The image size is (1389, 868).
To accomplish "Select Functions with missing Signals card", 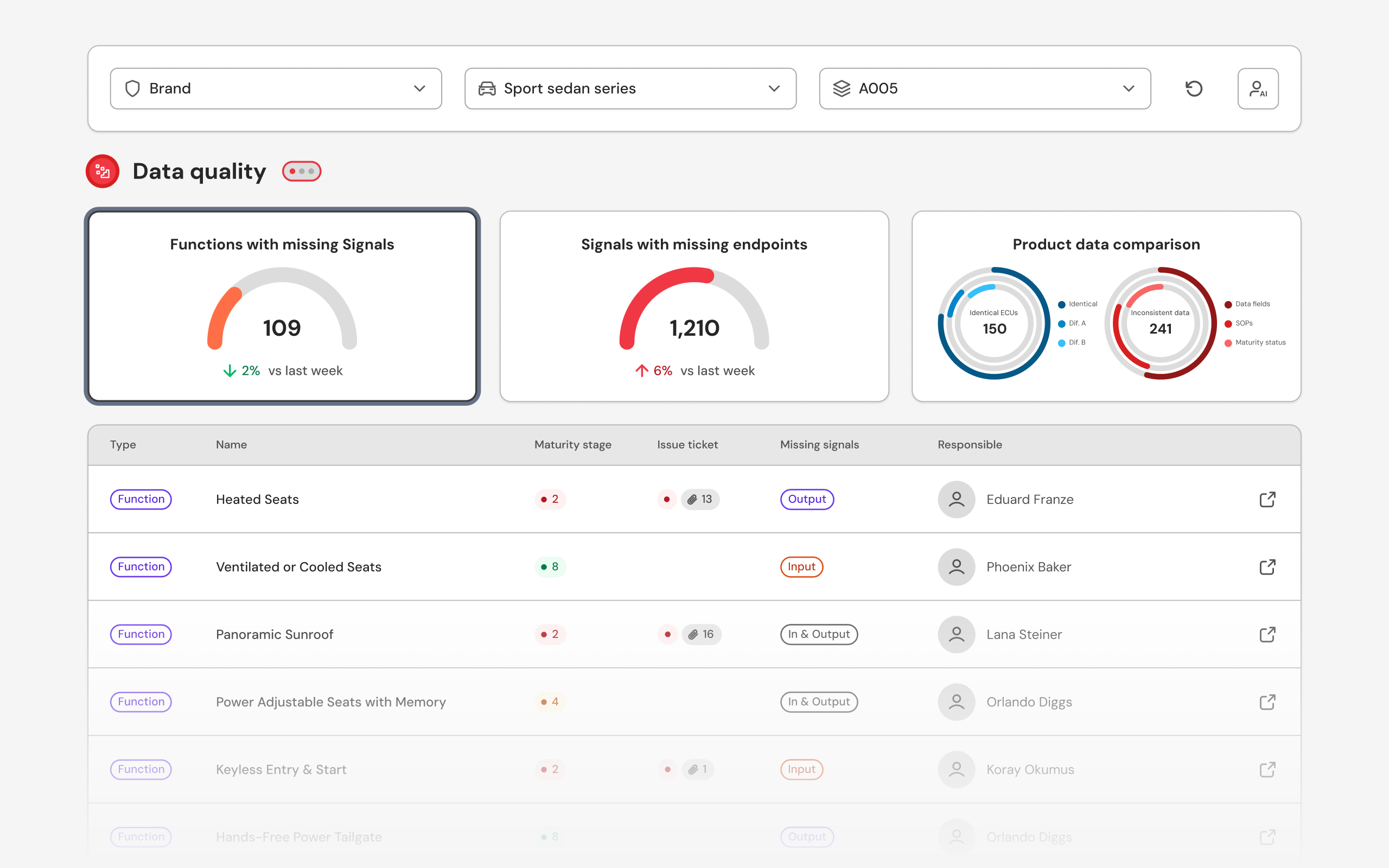I will click(282, 306).
